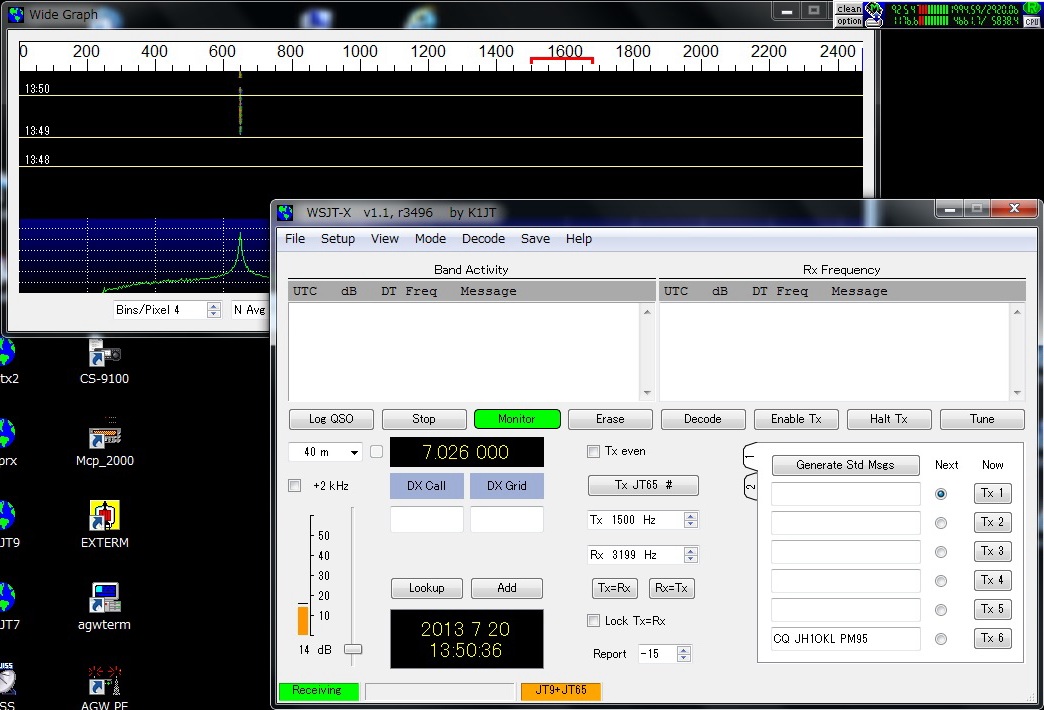Click the WSJT-X title bar globe icon

click(x=286, y=212)
